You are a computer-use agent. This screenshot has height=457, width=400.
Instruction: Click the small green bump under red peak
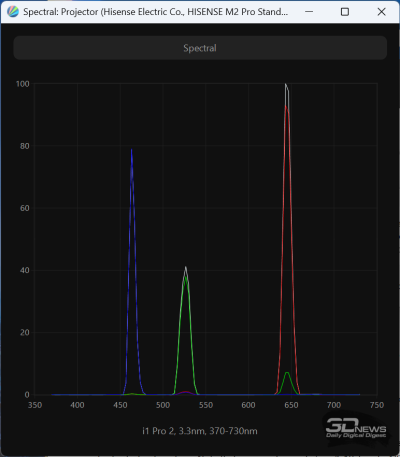pyautogui.click(x=287, y=373)
